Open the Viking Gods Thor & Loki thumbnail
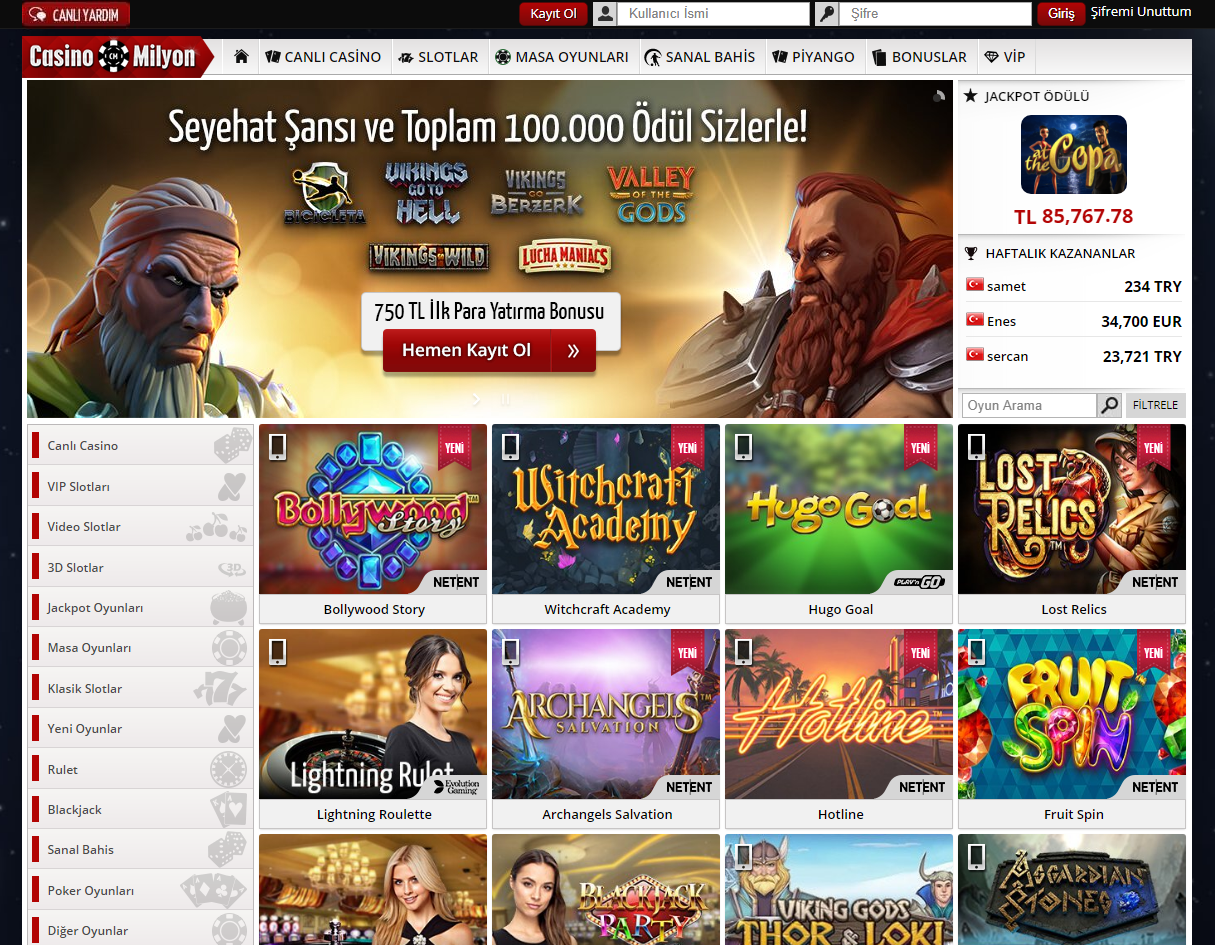Screen dimensions: 1215x945 839,890
